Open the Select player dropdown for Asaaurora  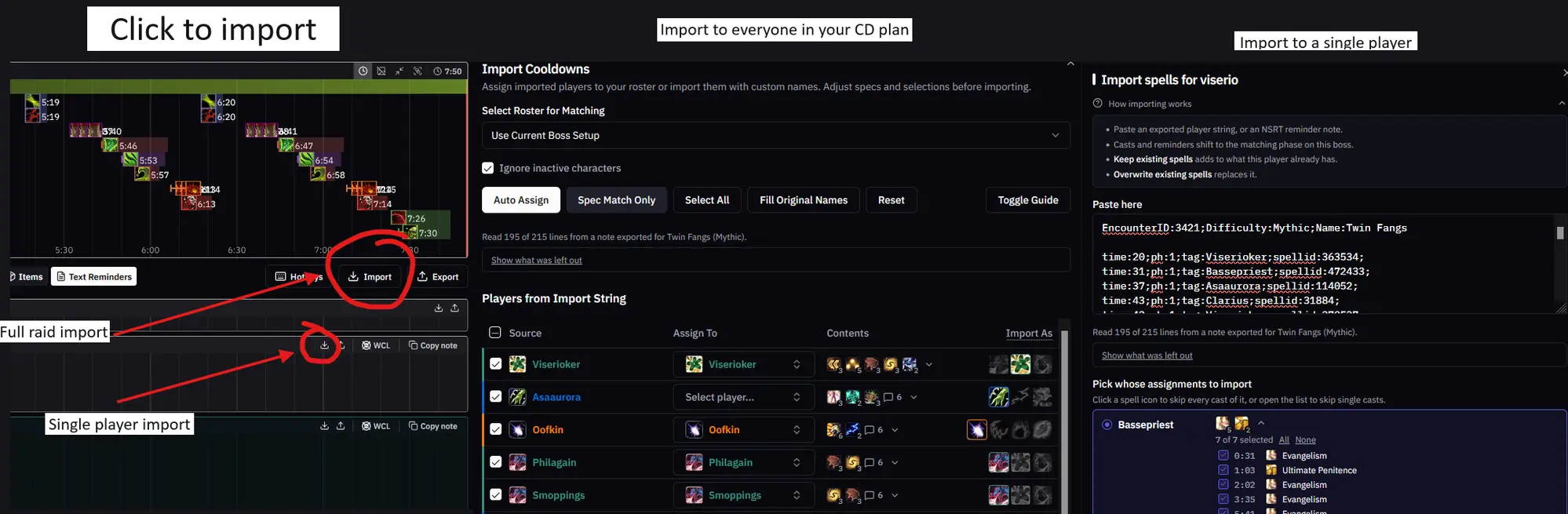pos(742,397)
